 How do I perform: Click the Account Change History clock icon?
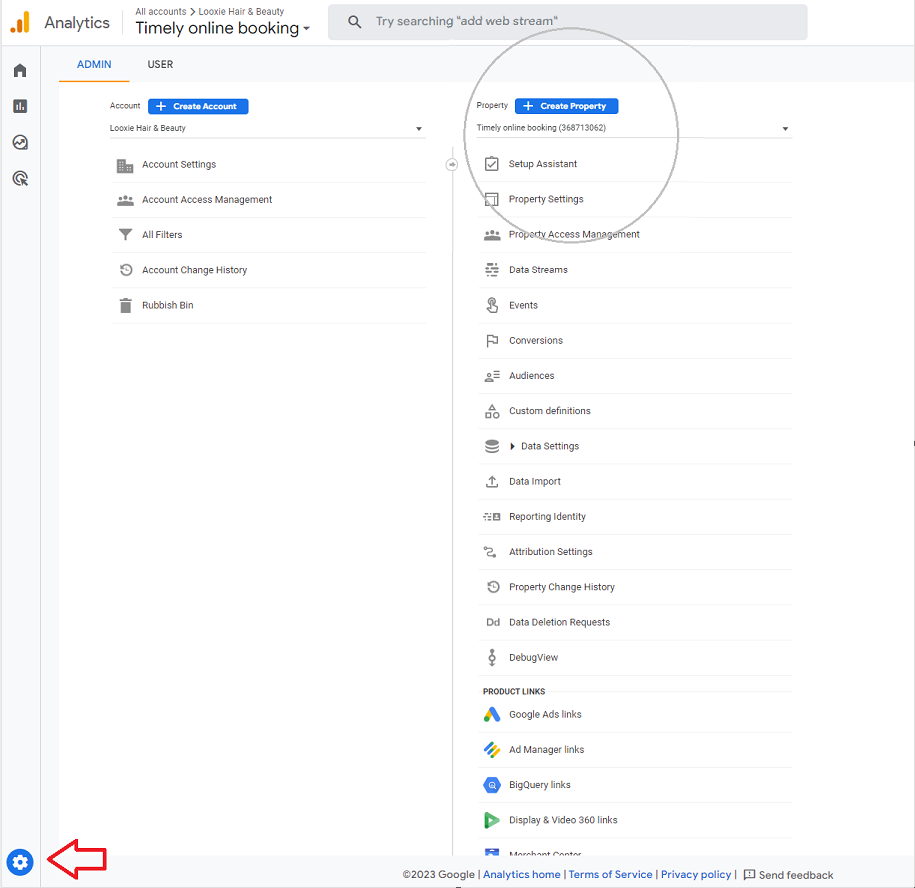(x=126, y=270)
